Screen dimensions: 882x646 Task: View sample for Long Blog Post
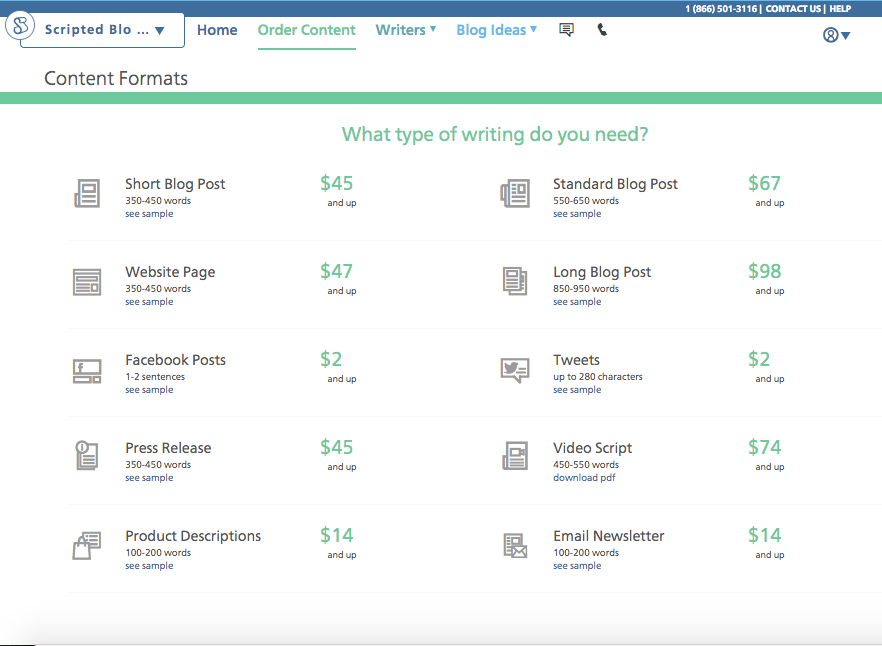pyautogui.click(x=577, y=302)
